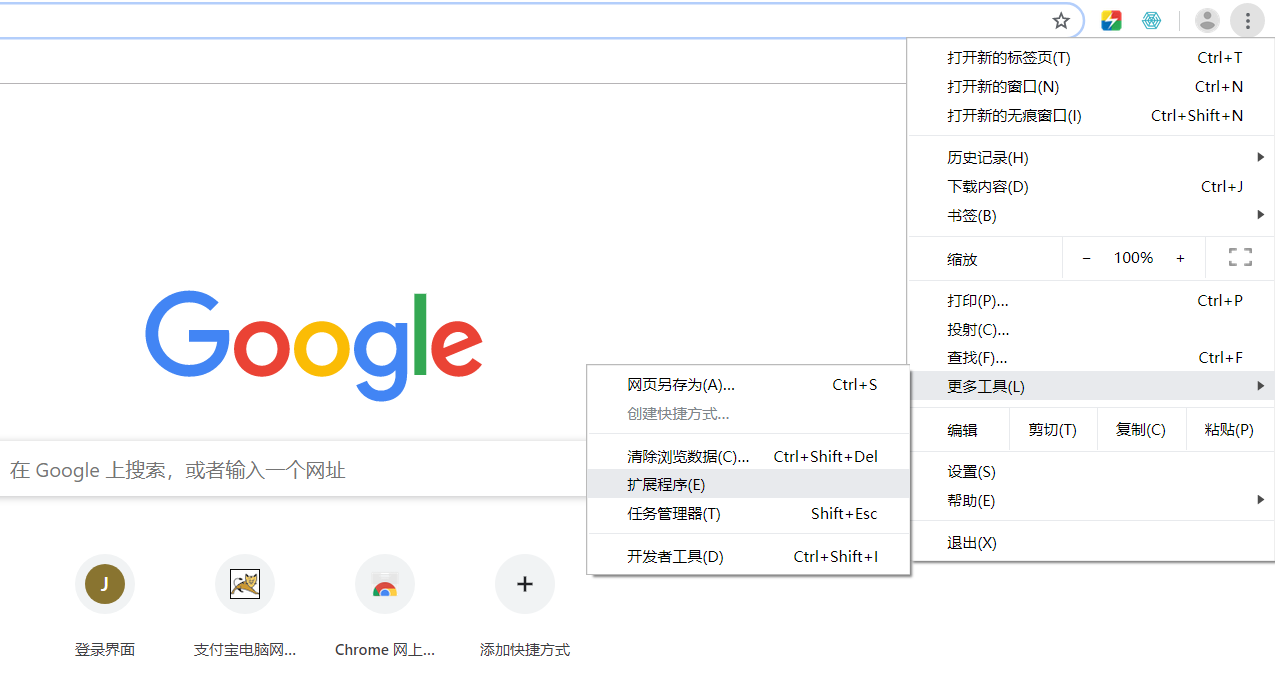Choose 清除浏览数据(C)... in submenu
The height and width of the screenshot is (684, 1275).
(748, 457)
